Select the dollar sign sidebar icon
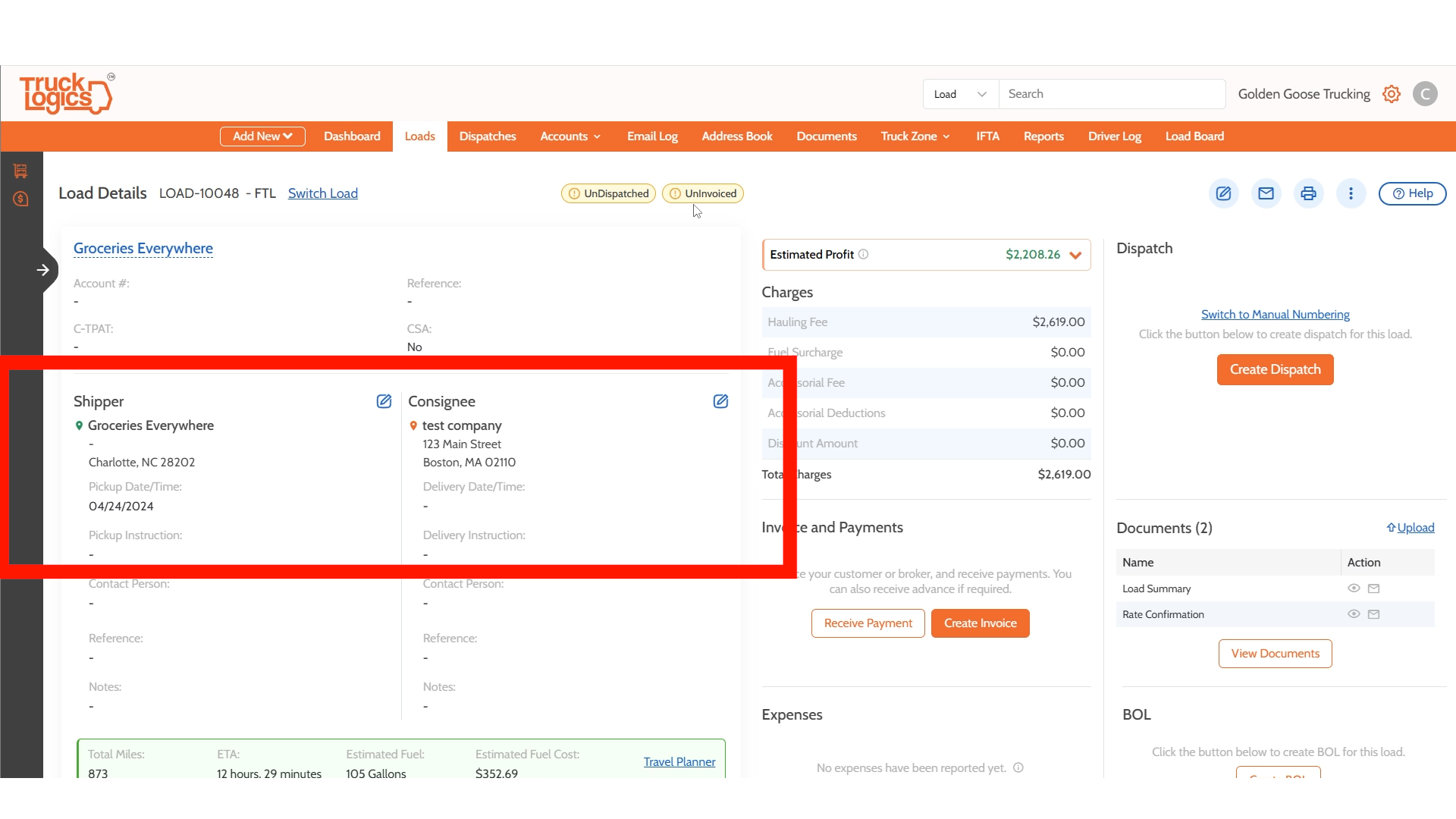The image size is (1456, 819). (20, 198)
